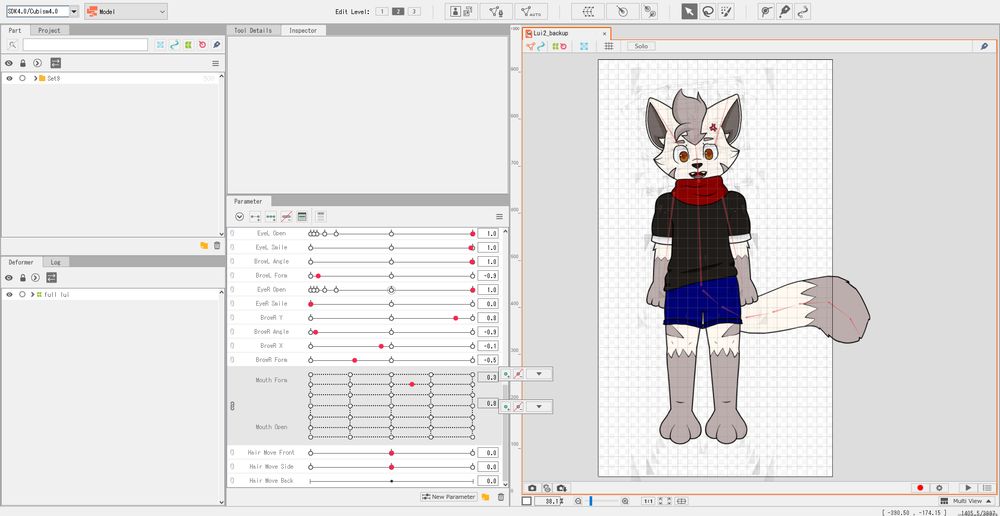Click the 1:1 zoom reset button
This screenshot has width=1000, height=516.
(x=647, y=501)
